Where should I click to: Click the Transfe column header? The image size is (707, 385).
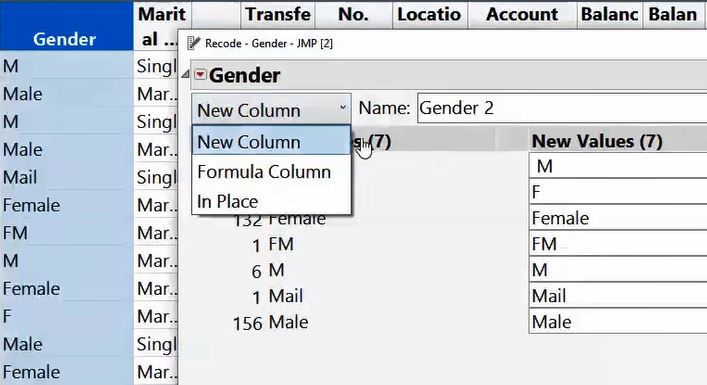pos(278,14)
